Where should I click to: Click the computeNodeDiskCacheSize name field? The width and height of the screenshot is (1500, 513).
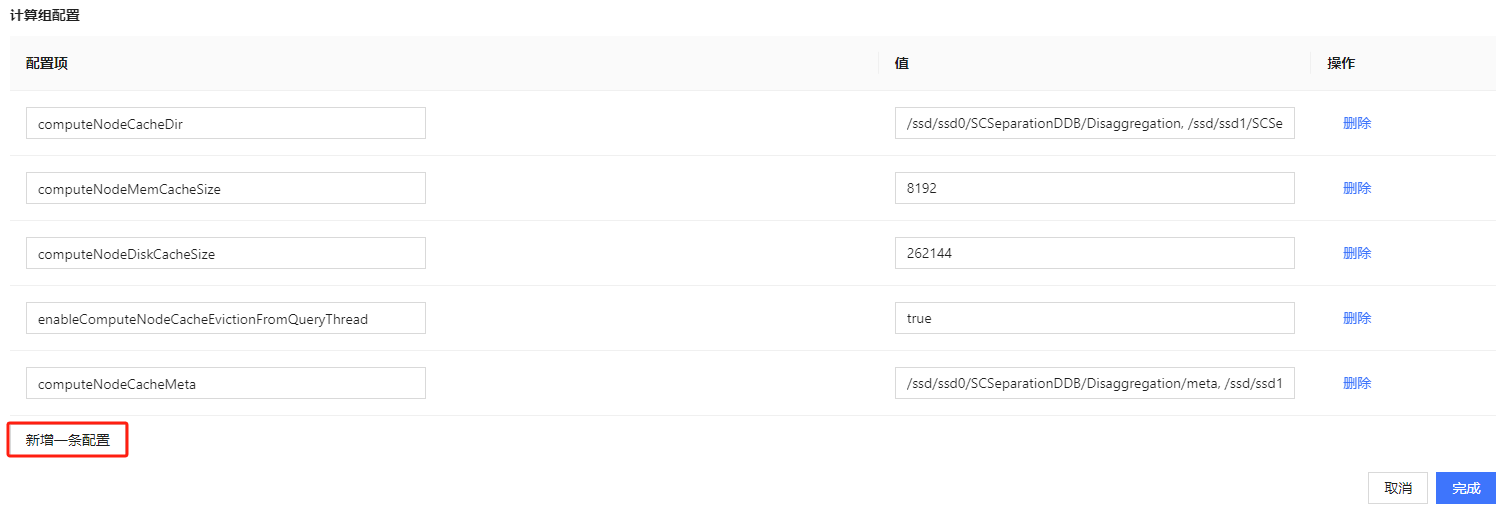(225, 253)
